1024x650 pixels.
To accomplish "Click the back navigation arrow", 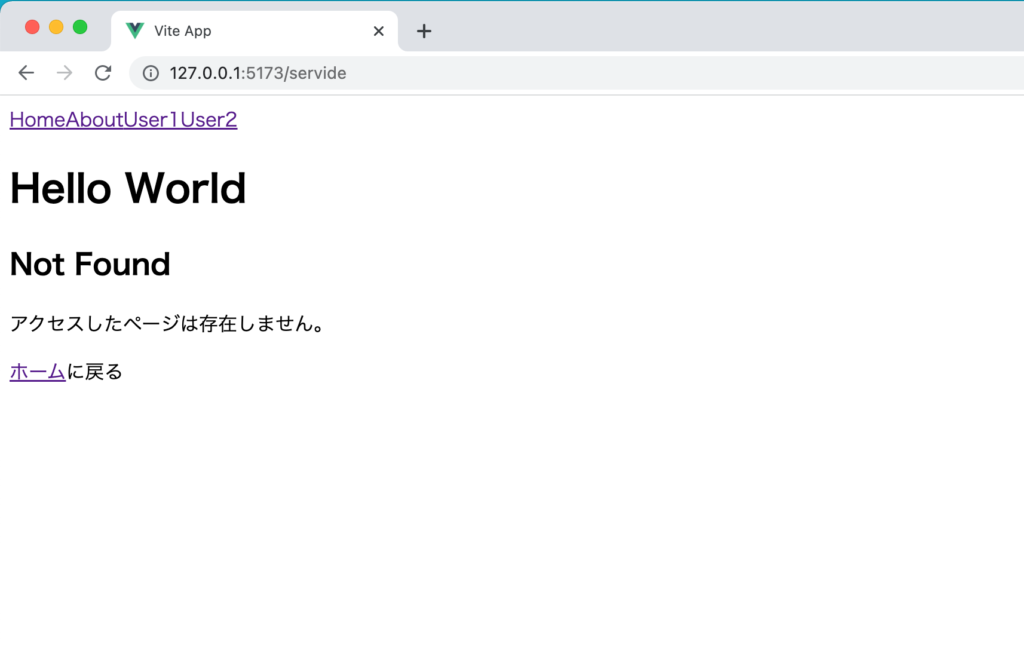I will pyautogui.click(x=26, y=72).
